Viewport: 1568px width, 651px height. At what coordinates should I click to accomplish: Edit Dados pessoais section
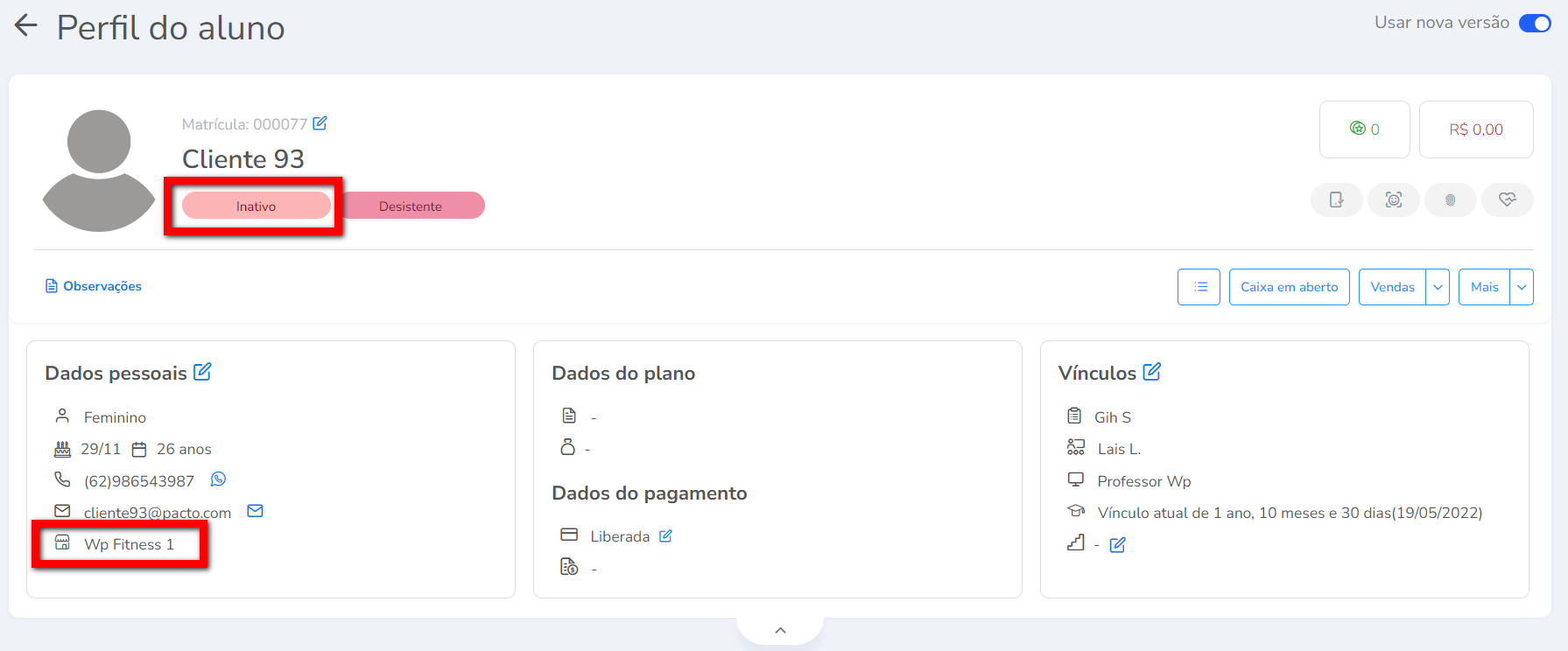(202, 372)
